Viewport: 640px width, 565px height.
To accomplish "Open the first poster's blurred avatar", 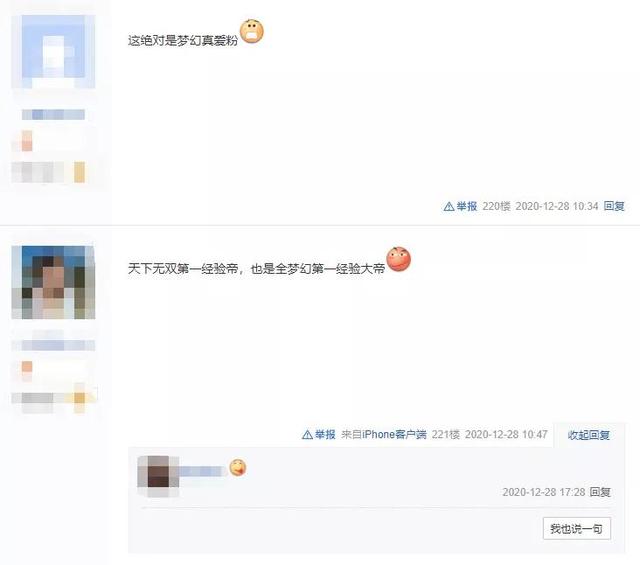I will point(53,52).
